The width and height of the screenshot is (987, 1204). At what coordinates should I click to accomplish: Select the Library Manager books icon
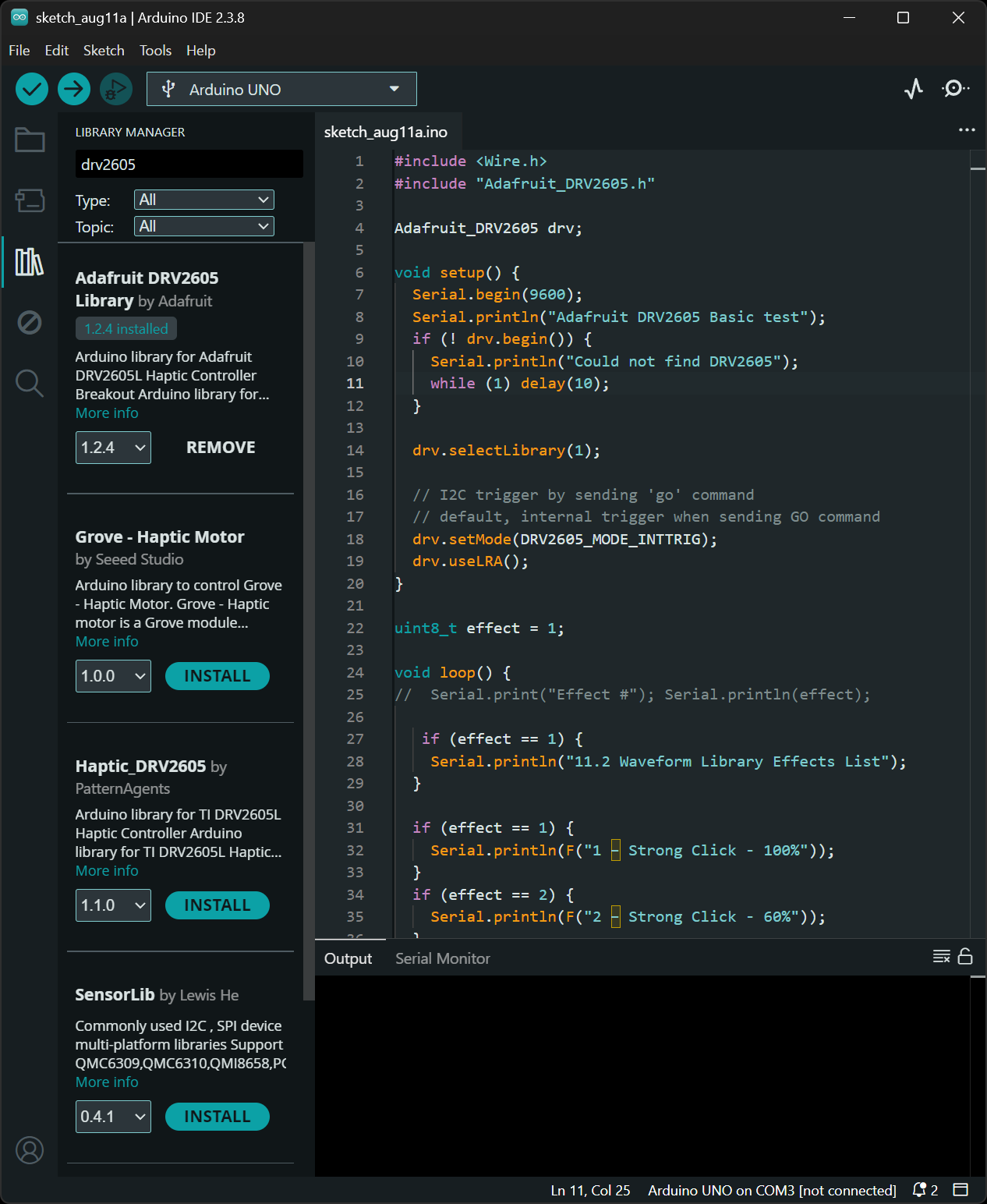(30, 262)
